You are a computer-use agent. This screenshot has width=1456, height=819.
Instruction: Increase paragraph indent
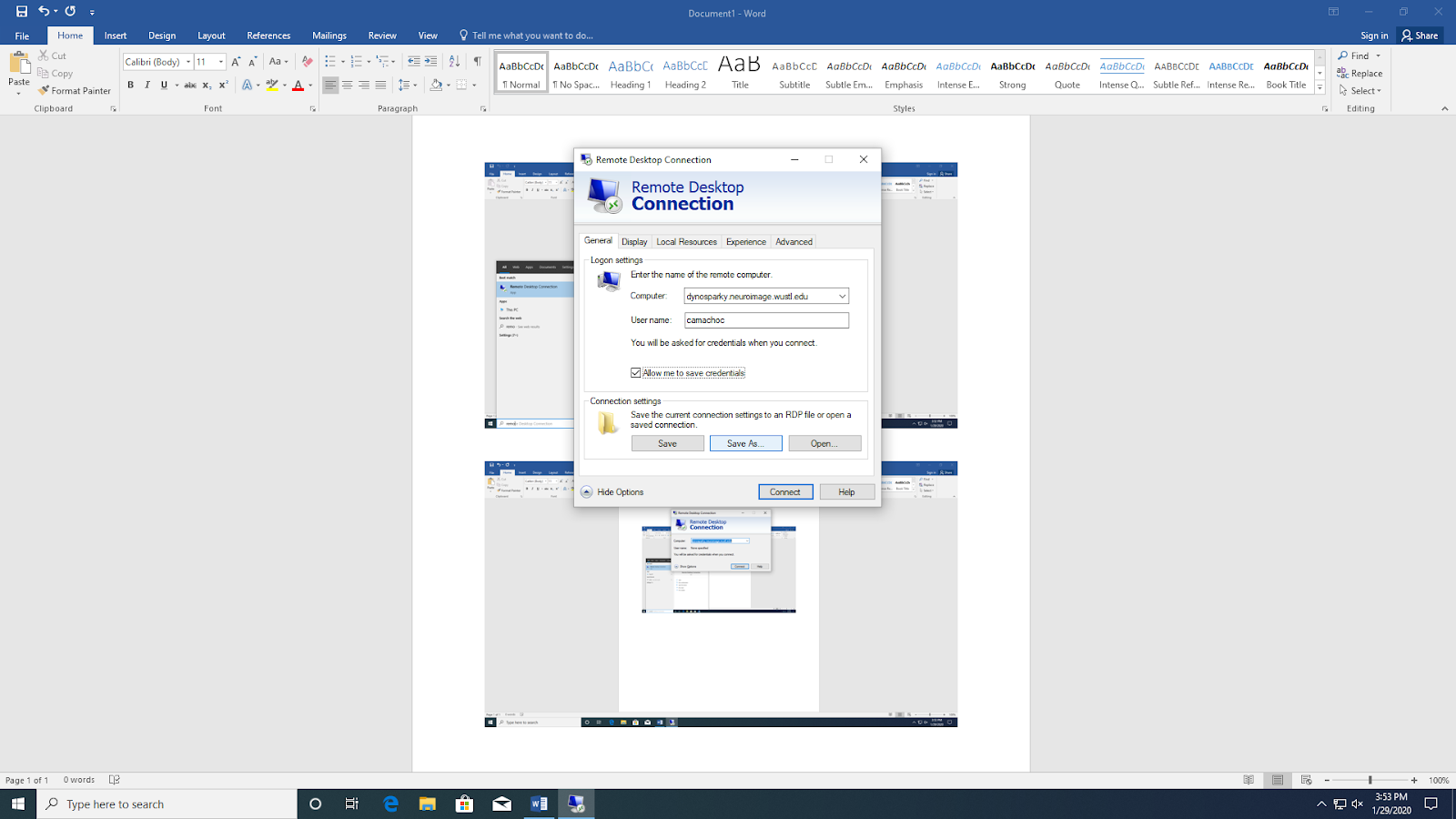click(x=430, y=62)
